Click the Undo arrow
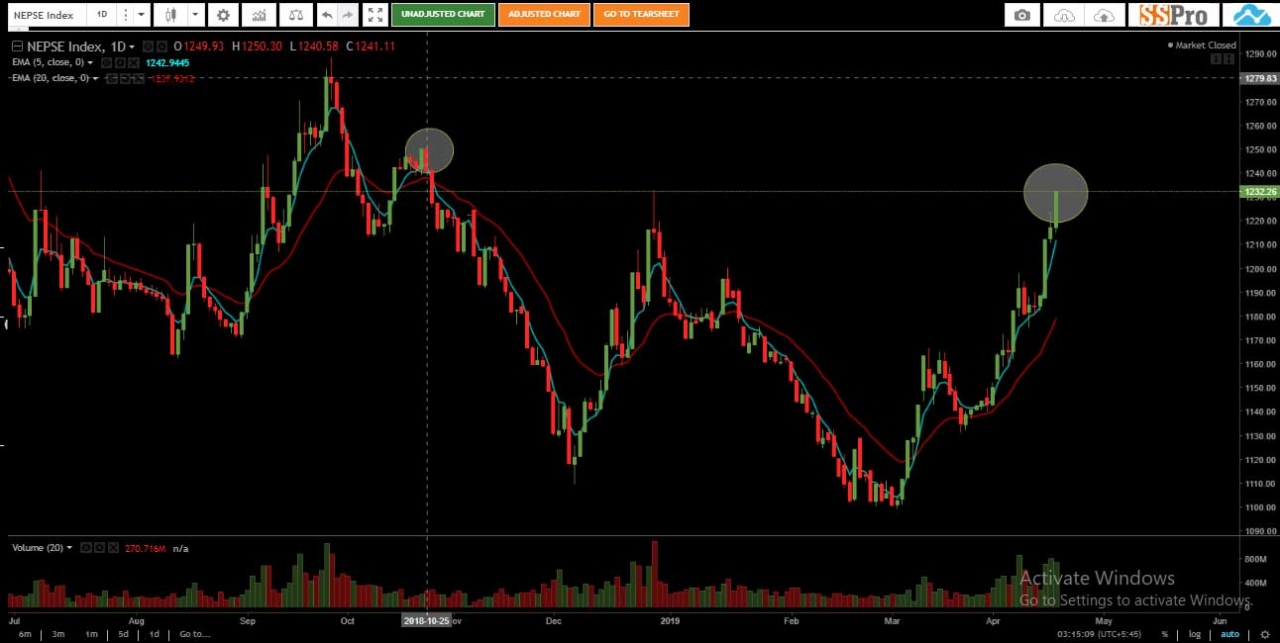The width and height of the screenshot is (1280, 643). coord(327,15)
